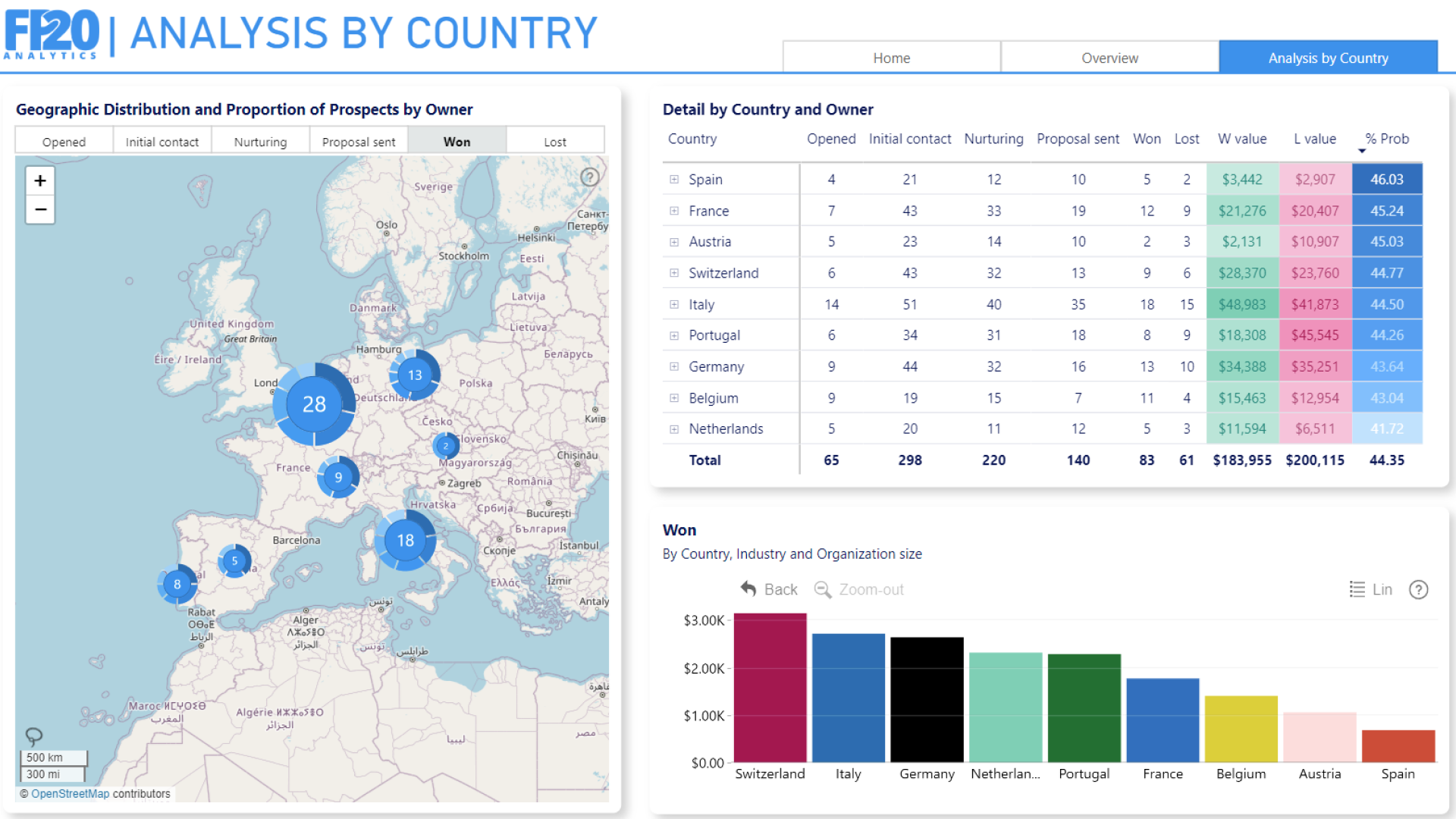The image size is (1456, 819).
Task: Switch map to Opened stage
Action: [64, 141]
